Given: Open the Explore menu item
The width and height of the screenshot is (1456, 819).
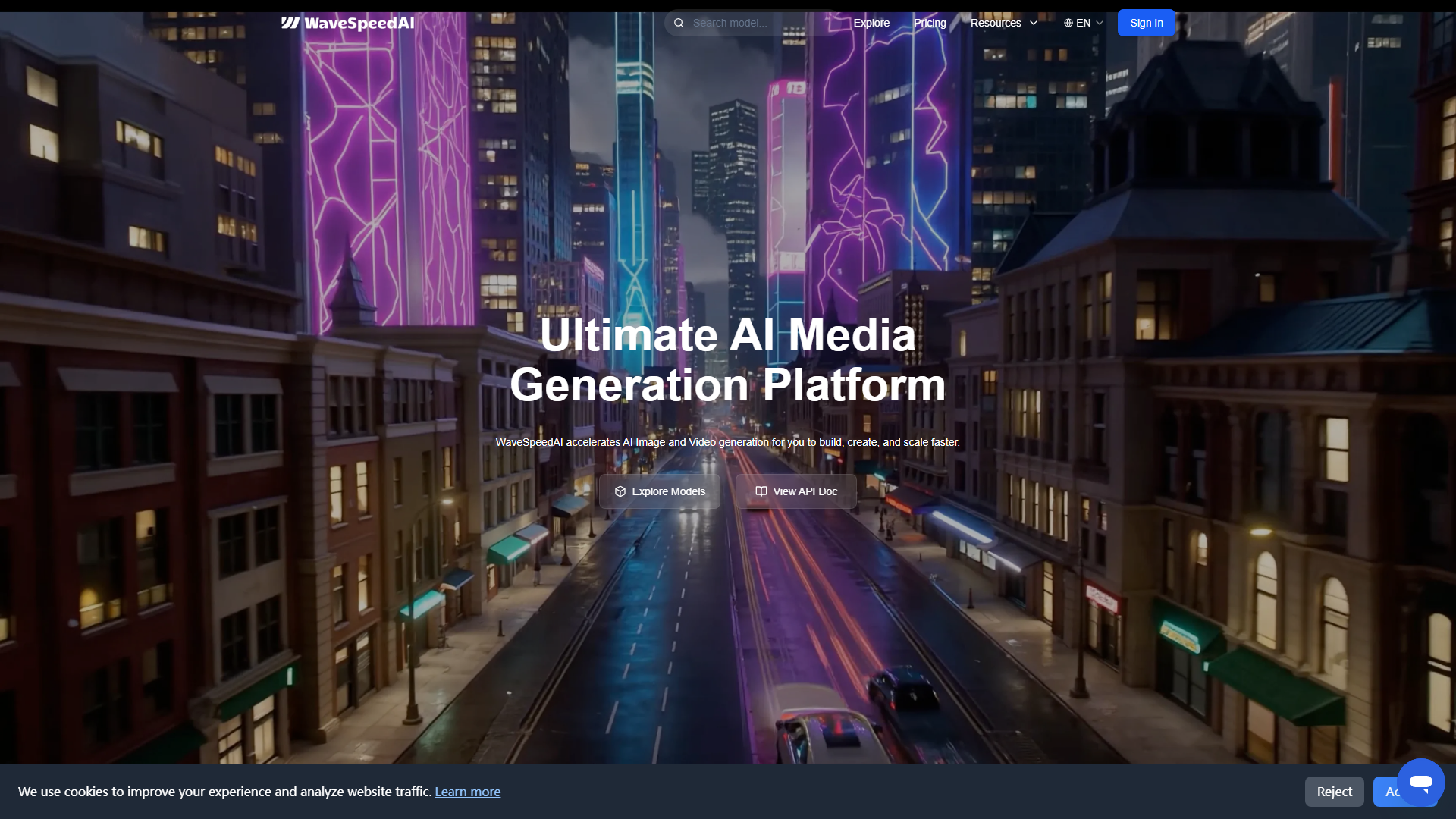Looking at the screenshot, I should click(x=871, y=23).
